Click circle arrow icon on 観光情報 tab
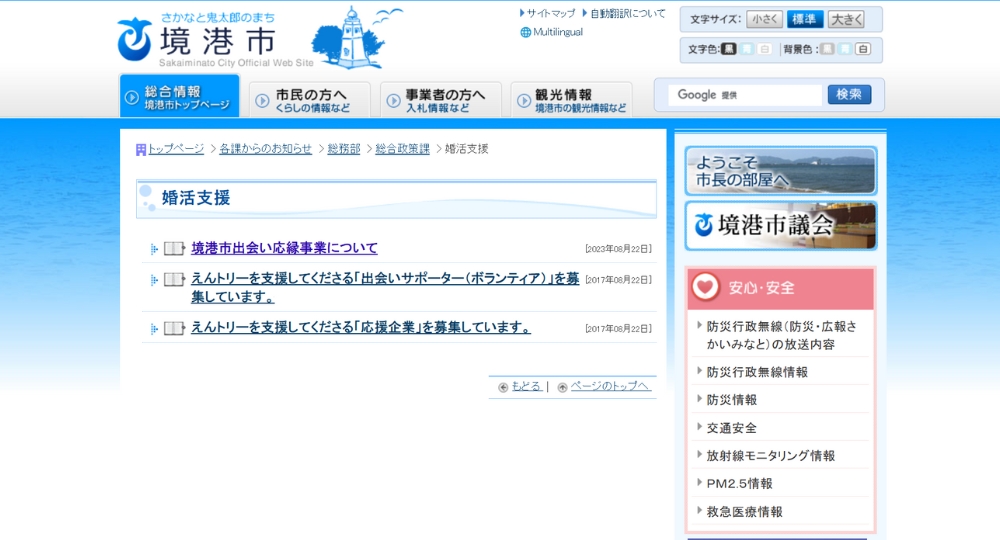The height and width of the screenshot is (540, 1000). (524, 101)
